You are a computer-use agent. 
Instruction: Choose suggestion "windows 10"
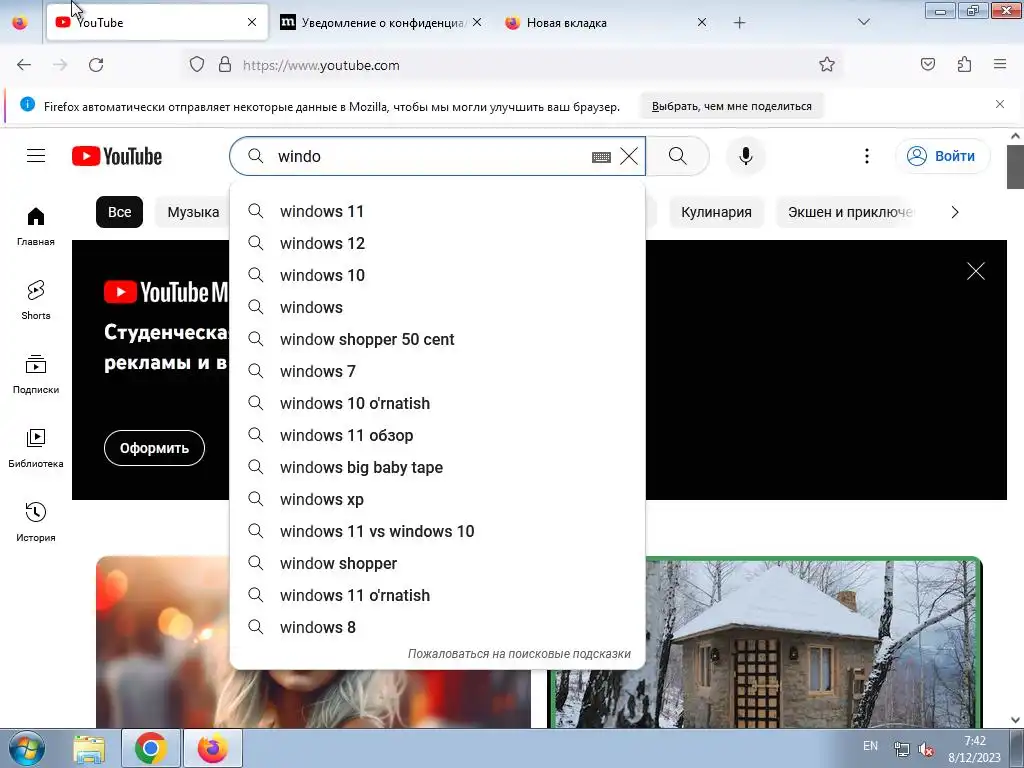tap(438, 276)
